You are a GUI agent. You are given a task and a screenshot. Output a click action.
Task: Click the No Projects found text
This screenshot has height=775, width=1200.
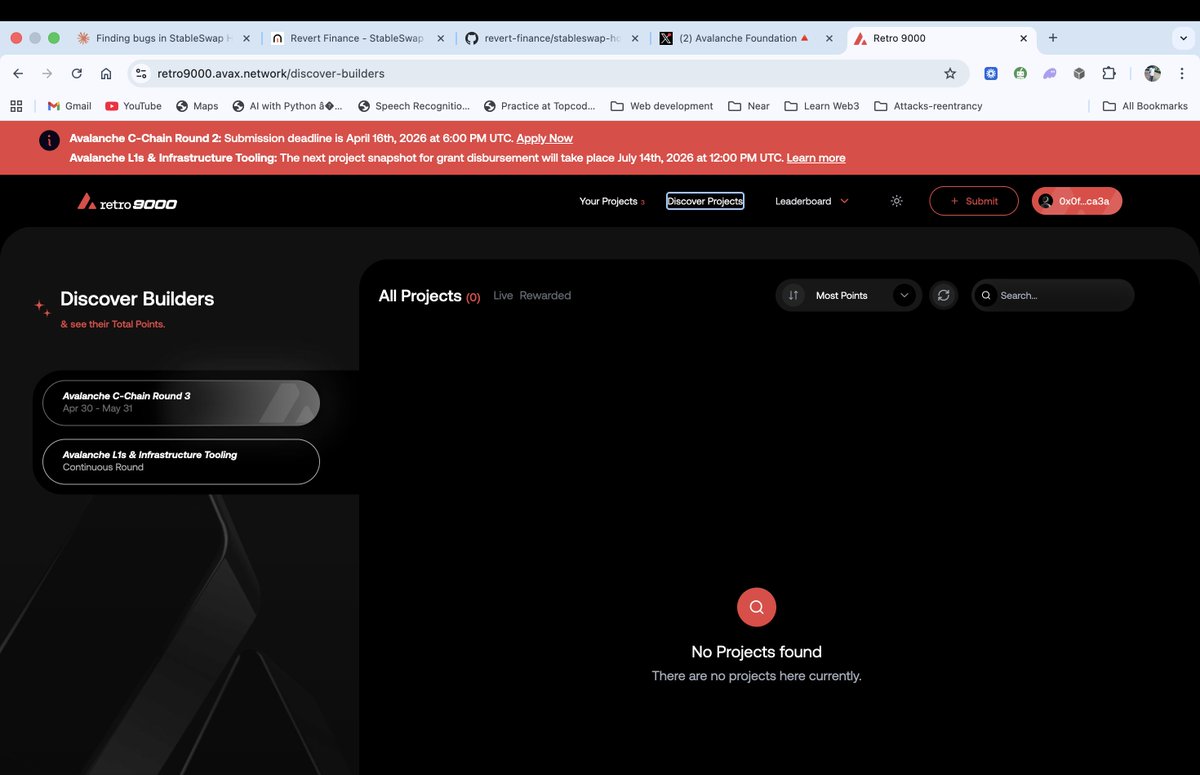coord(756,652)
